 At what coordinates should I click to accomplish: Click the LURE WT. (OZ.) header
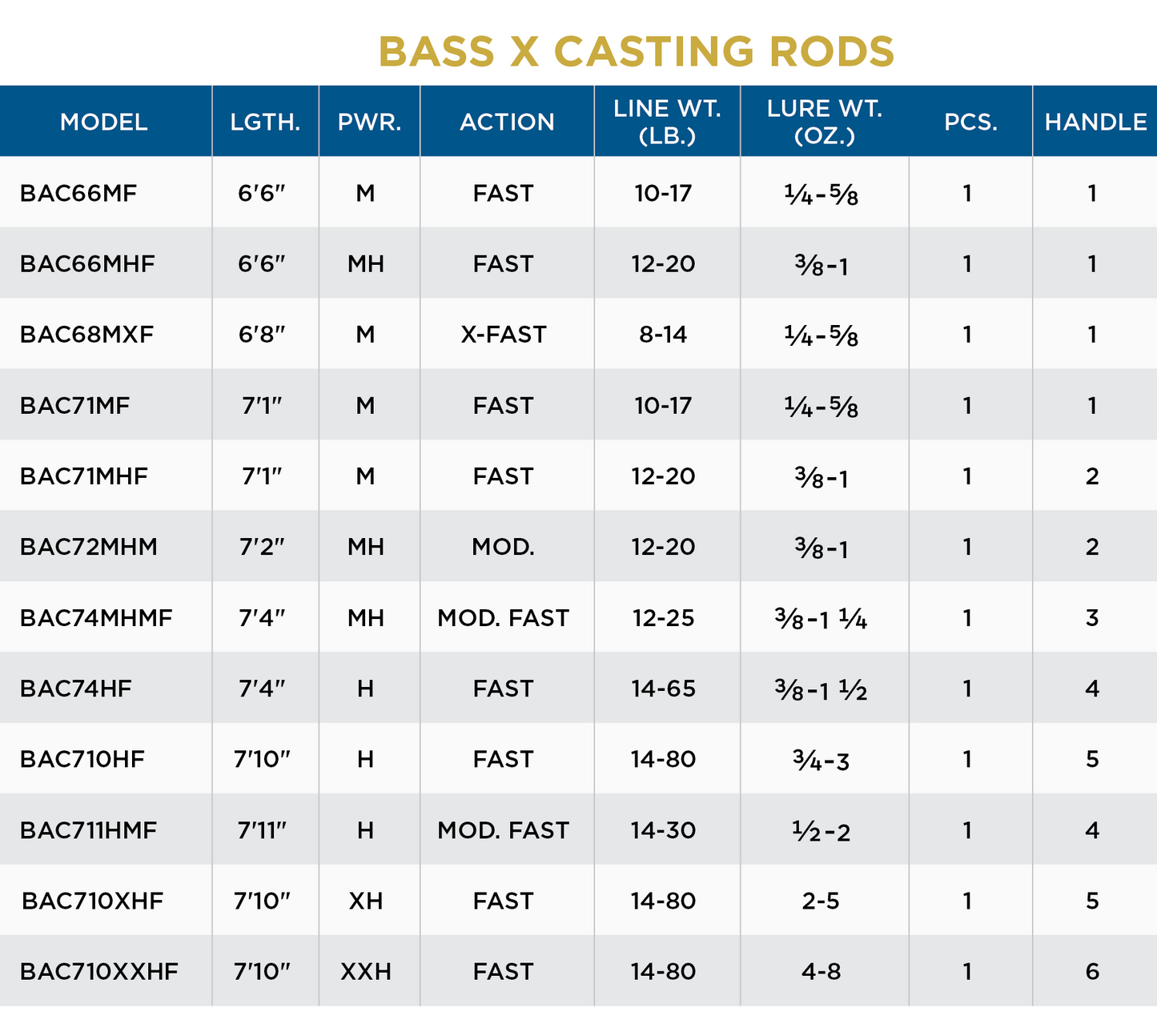tap(824, 122)
